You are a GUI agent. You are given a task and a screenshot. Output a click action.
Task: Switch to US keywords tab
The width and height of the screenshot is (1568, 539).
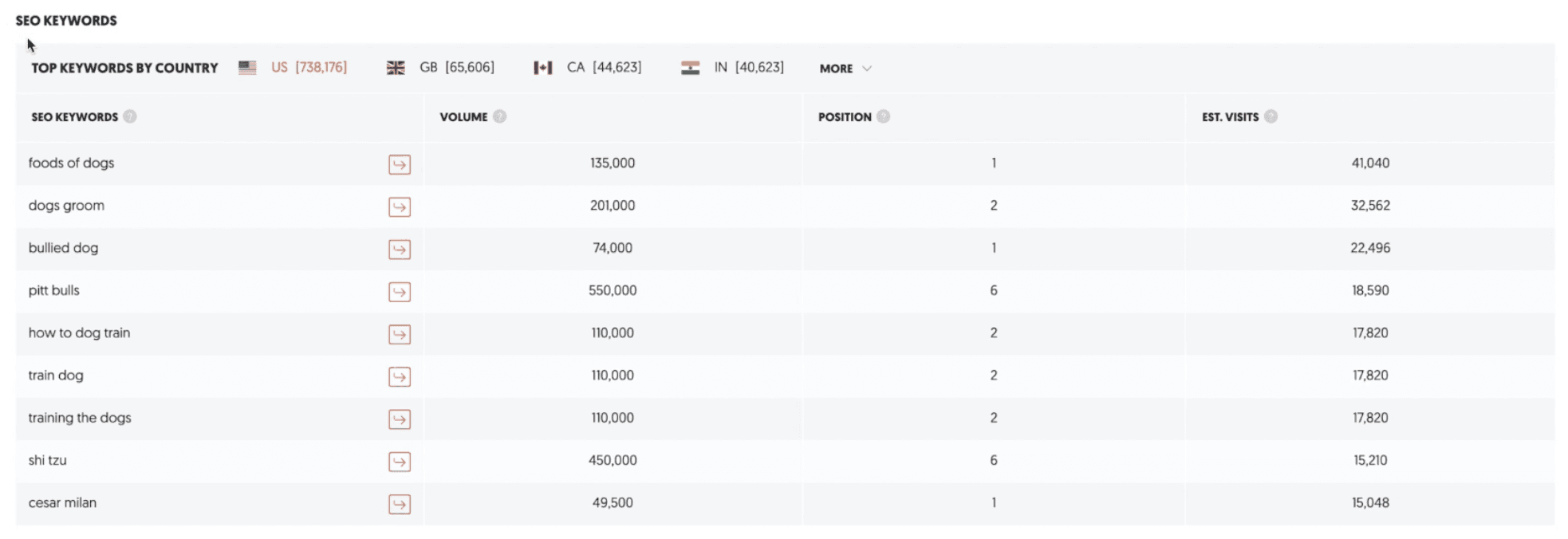[294, 68]
